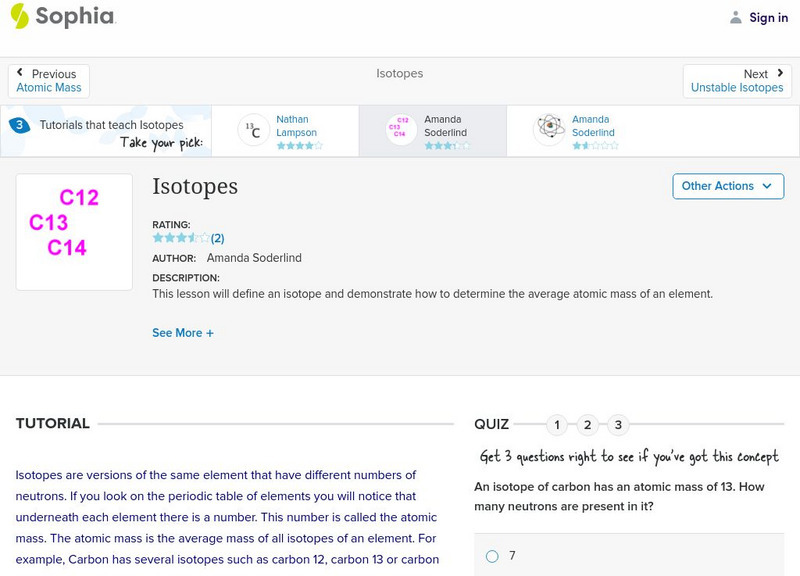Click the Sophia logo icon
This screenshot has width=800, height=576.
point(20,17)
